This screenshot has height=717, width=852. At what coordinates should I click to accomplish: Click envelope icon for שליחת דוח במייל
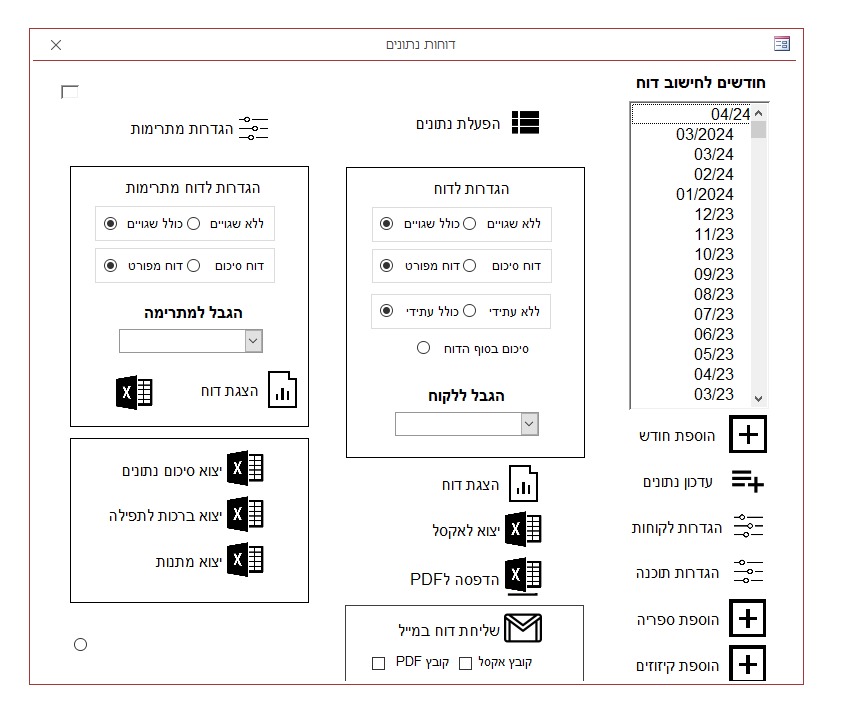click(523, 628)
